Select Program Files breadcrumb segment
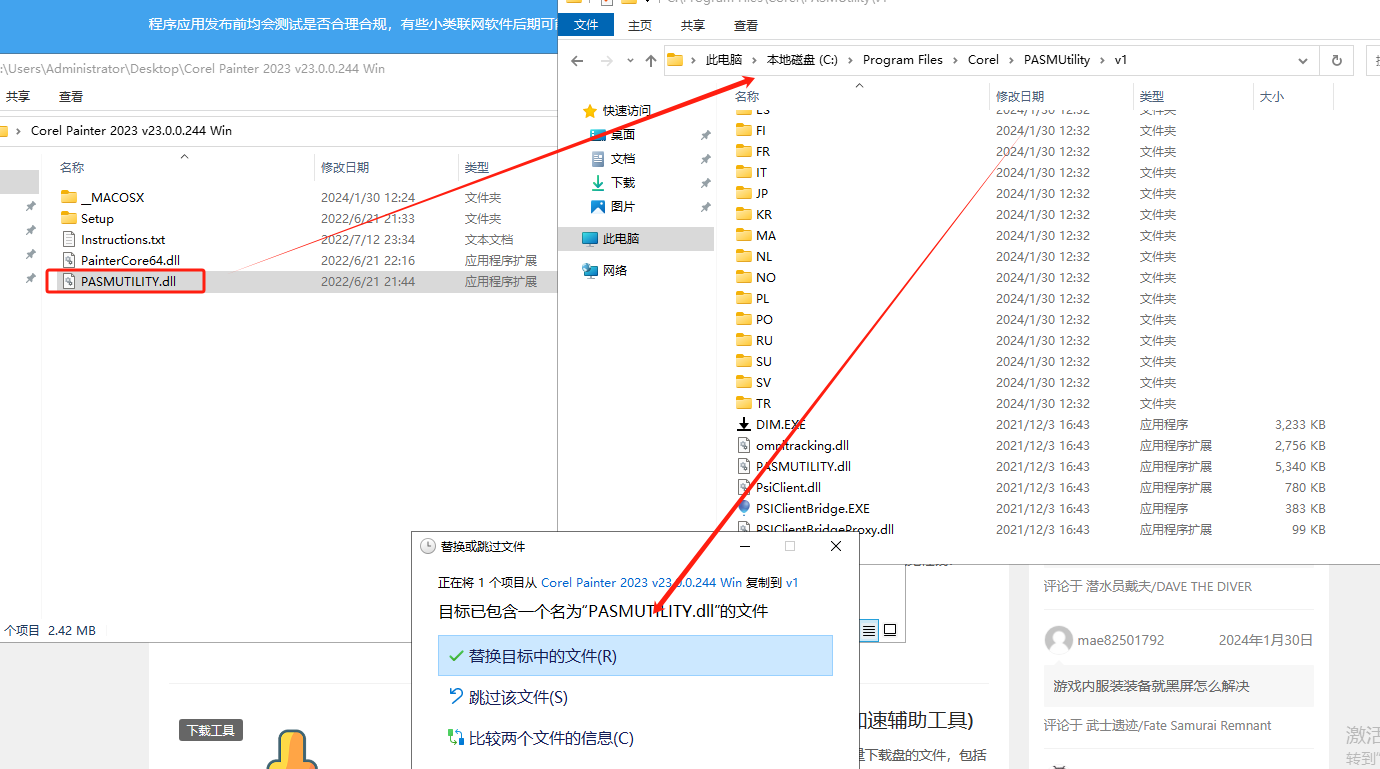 903,60
